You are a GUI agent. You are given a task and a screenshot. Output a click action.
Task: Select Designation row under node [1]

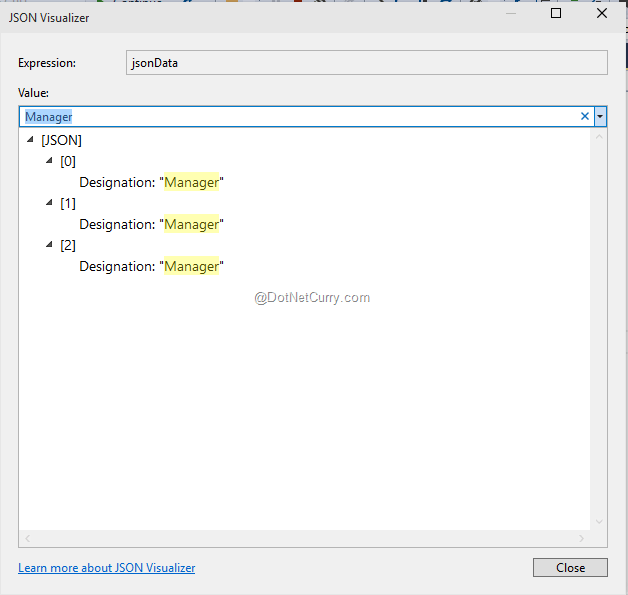coord(151,225)
